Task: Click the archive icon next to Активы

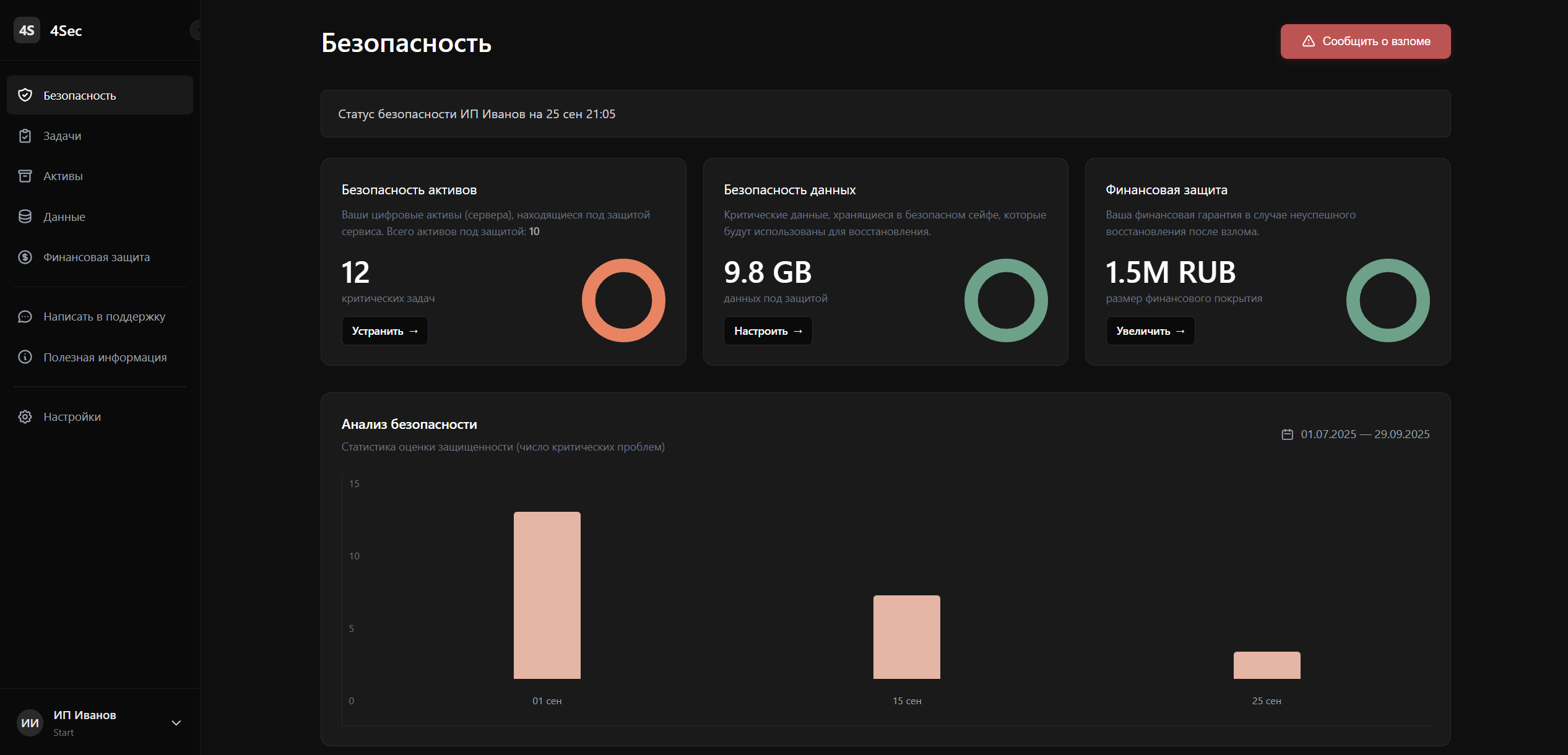Action: (x=25, y=176)
